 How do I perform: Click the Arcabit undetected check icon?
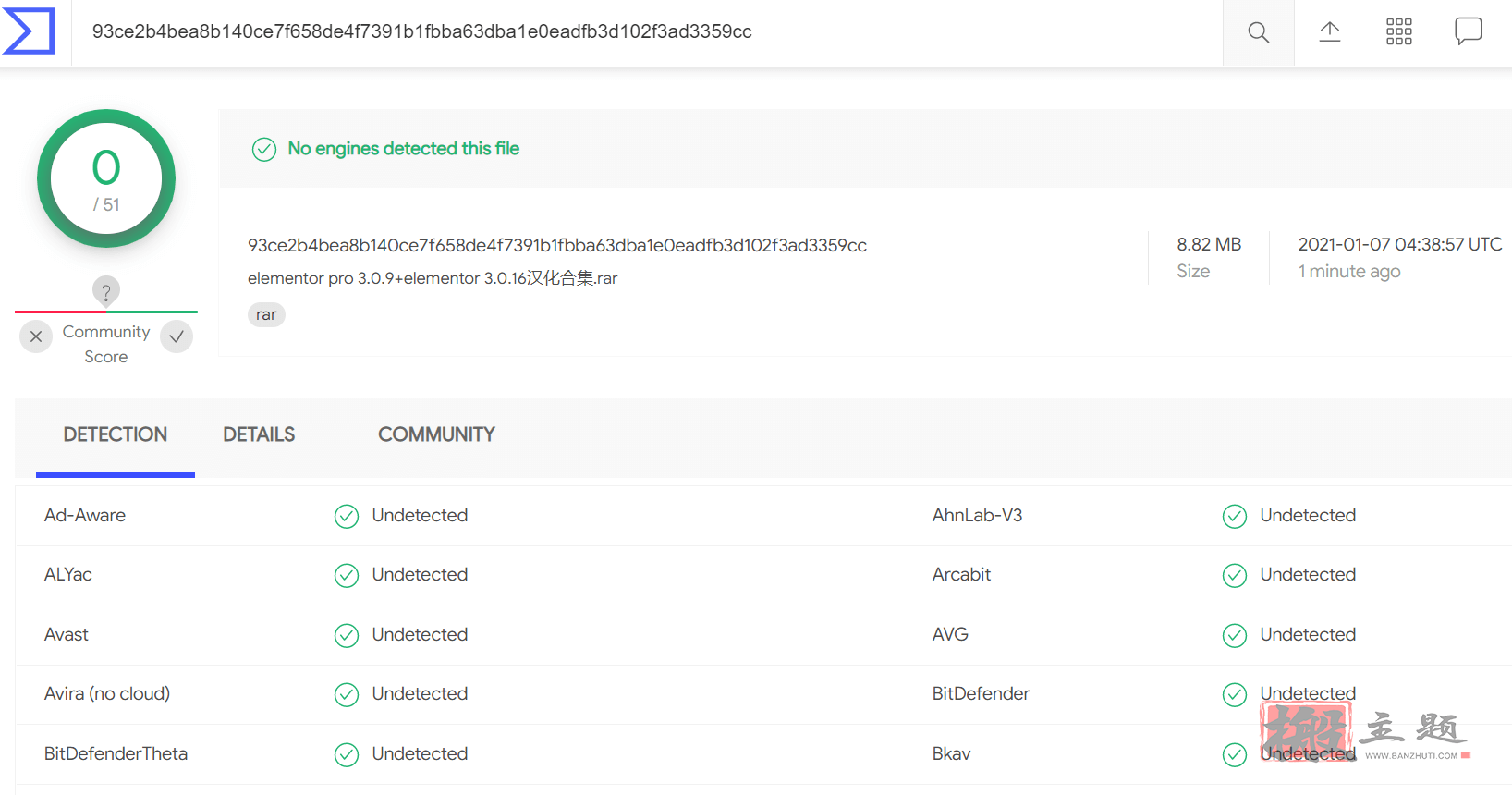1235,575
